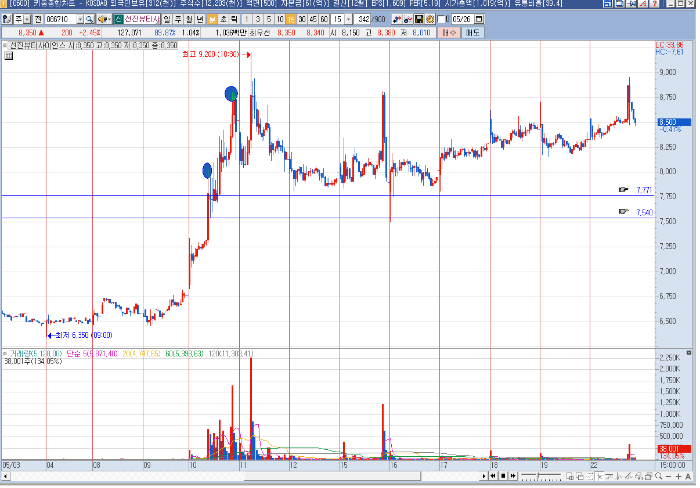Click the stock name box 선진뷰티사
The height and width of the screenshot is (488, 700).
(141, 19)
